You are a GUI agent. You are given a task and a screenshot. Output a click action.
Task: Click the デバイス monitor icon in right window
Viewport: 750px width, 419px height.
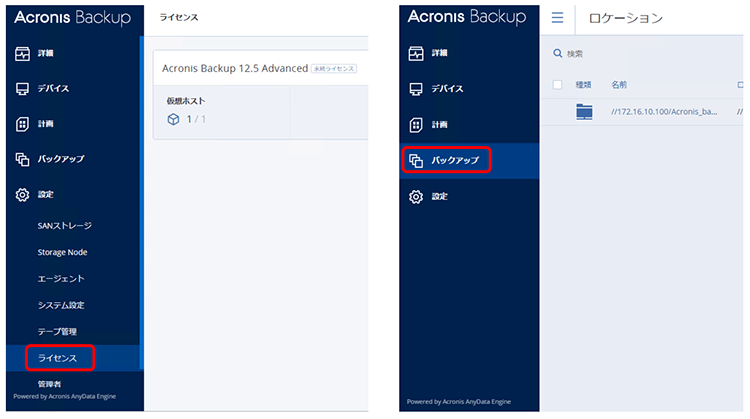[416, 89]
